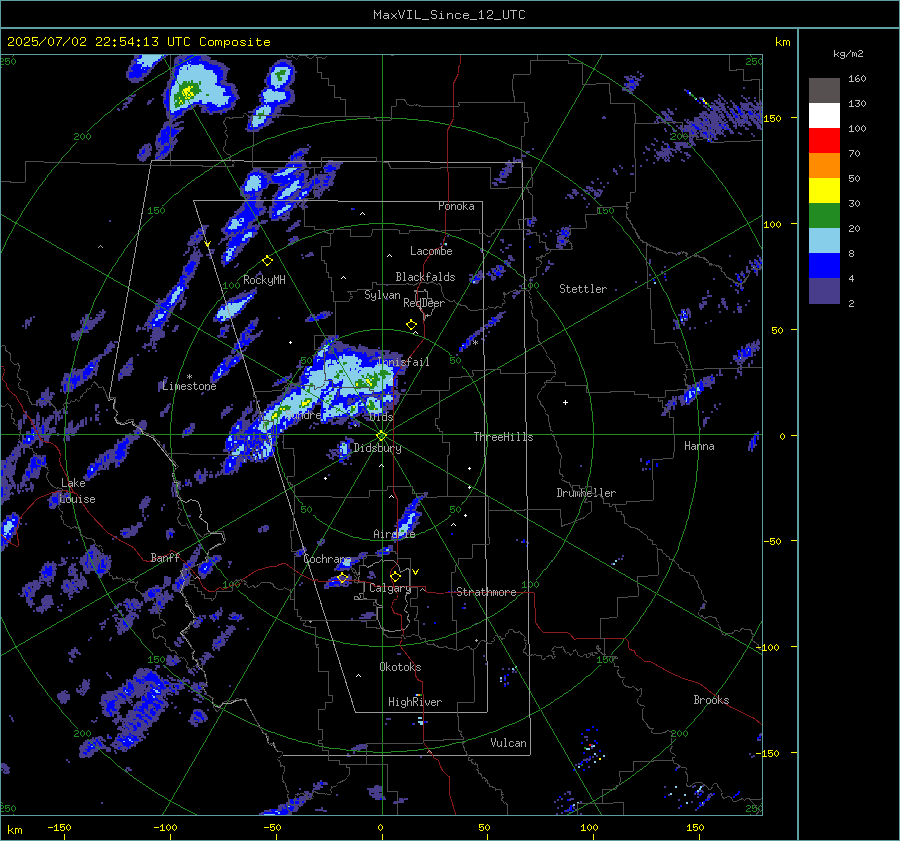The width and height of the screenshot is (900, 841).
Task: Pick the yellow 30-50 legend swatch
Action: tap(824, 191)
